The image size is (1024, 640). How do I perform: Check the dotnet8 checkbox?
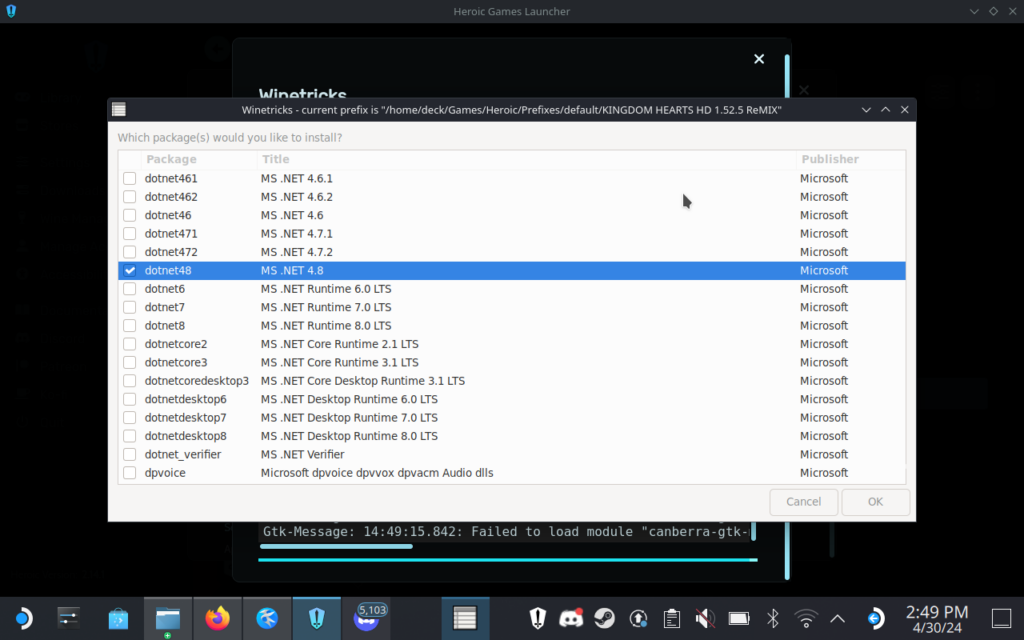click(x=129, y=325)
